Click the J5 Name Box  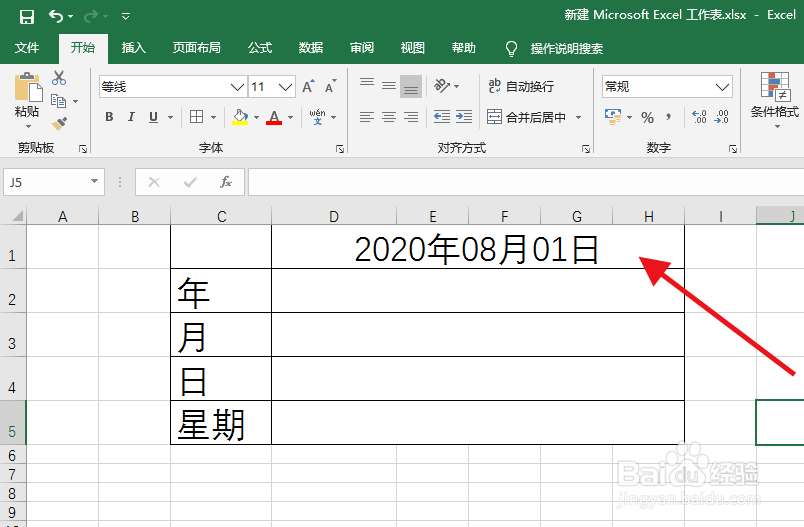point(54,182)
